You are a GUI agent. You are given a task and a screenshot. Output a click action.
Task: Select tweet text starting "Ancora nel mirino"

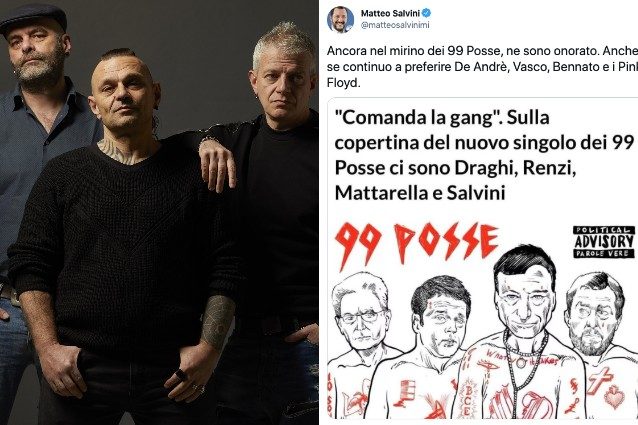pyautogui.click(x=482, y=67)
